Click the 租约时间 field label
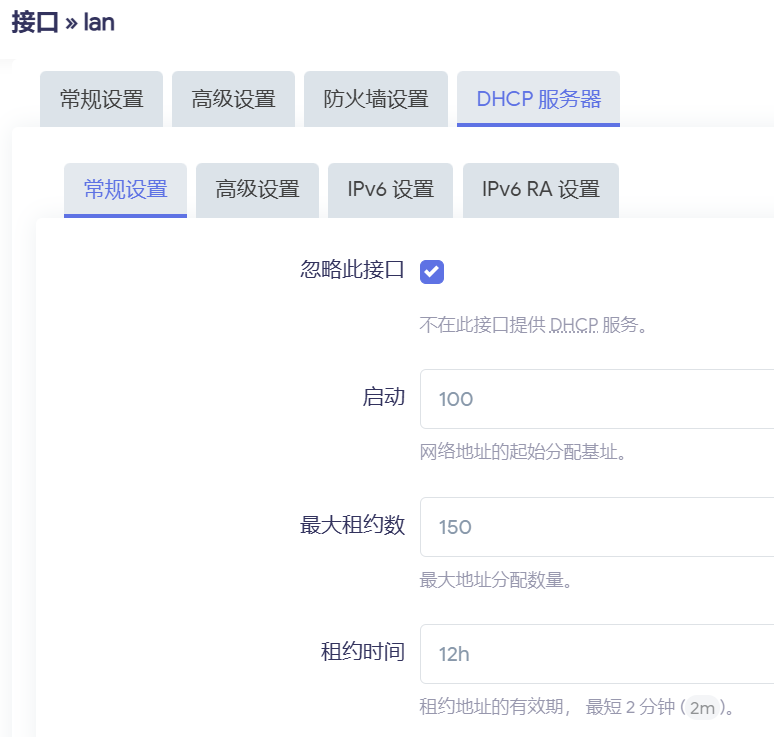 click(x=362, y=652)
